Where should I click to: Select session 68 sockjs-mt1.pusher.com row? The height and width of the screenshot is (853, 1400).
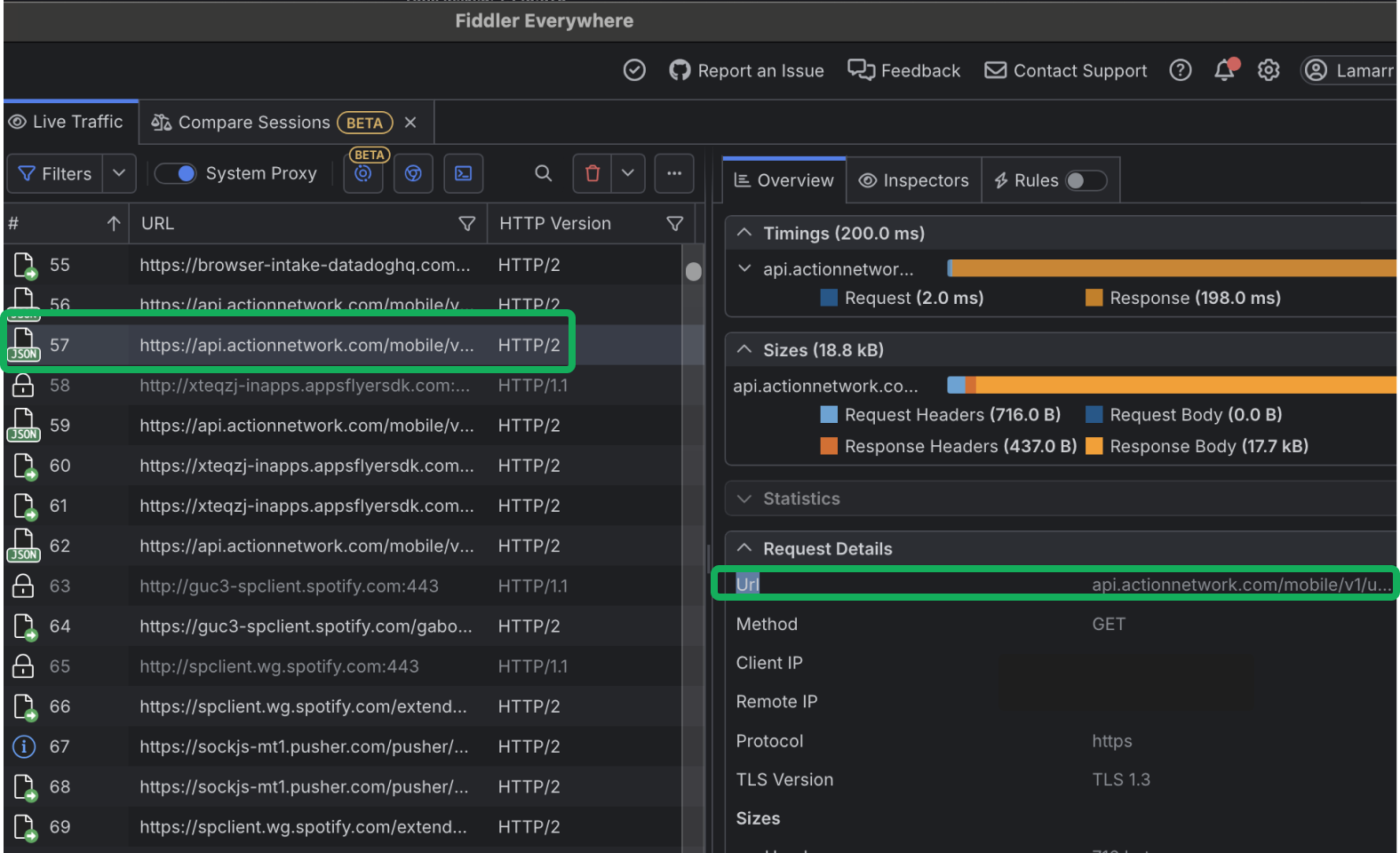(x=343, y=786)
